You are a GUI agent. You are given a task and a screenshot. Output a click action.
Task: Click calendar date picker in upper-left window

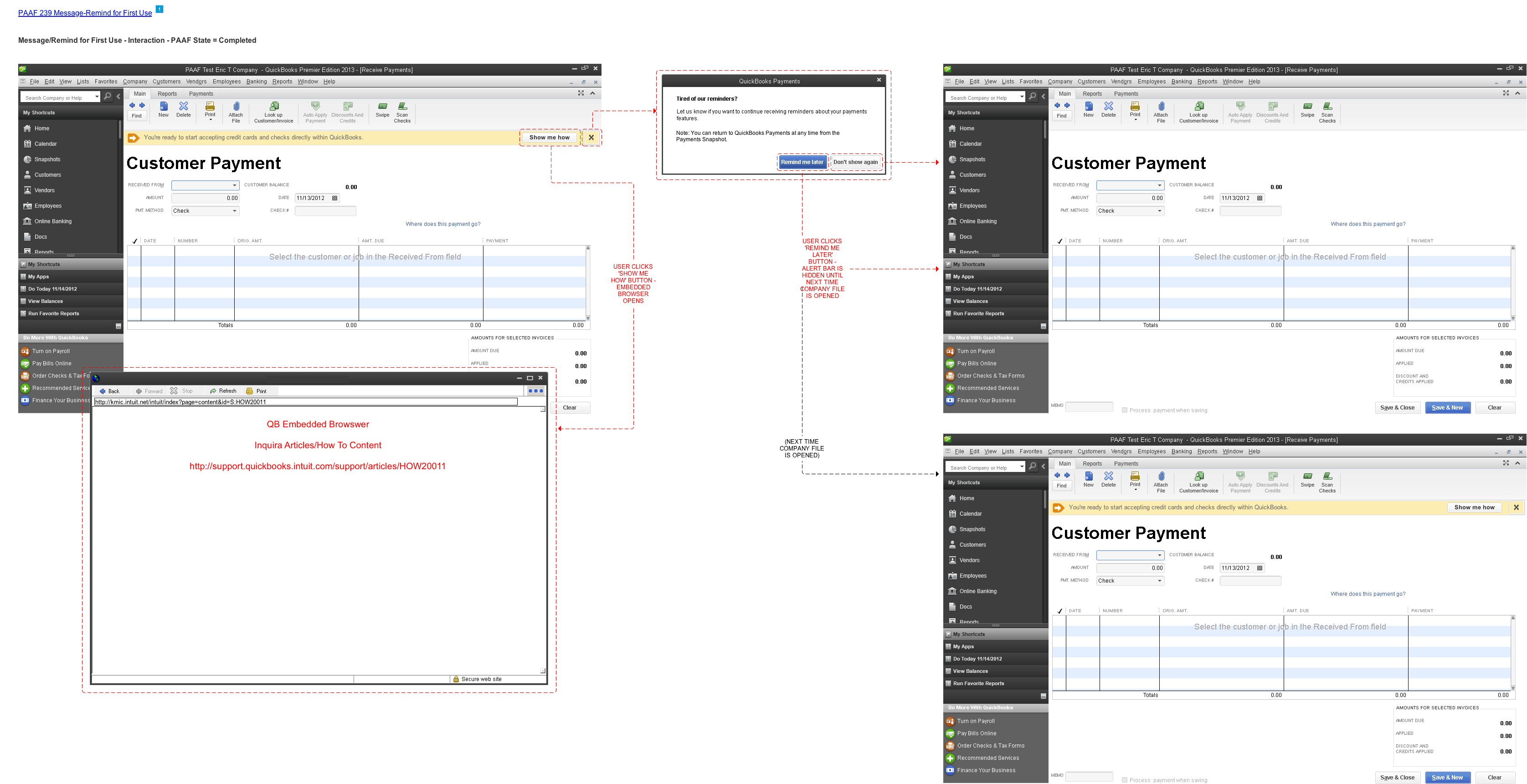335,198
